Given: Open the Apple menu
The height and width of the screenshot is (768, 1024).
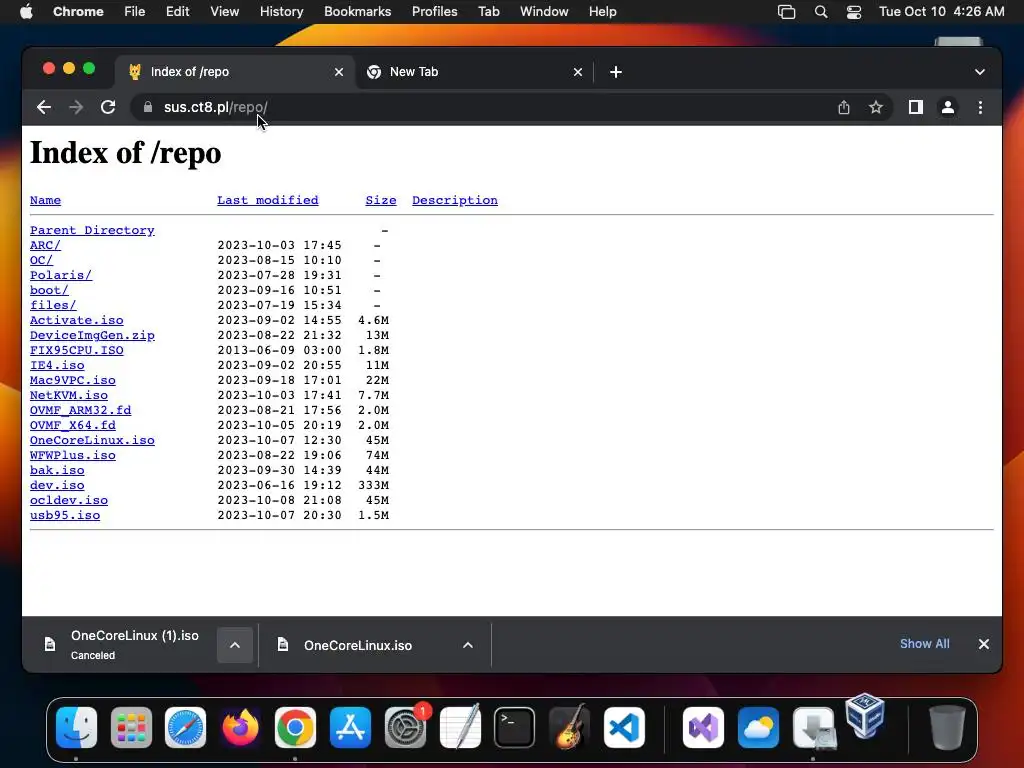Looking at the screenshot, I should [26, 12].
